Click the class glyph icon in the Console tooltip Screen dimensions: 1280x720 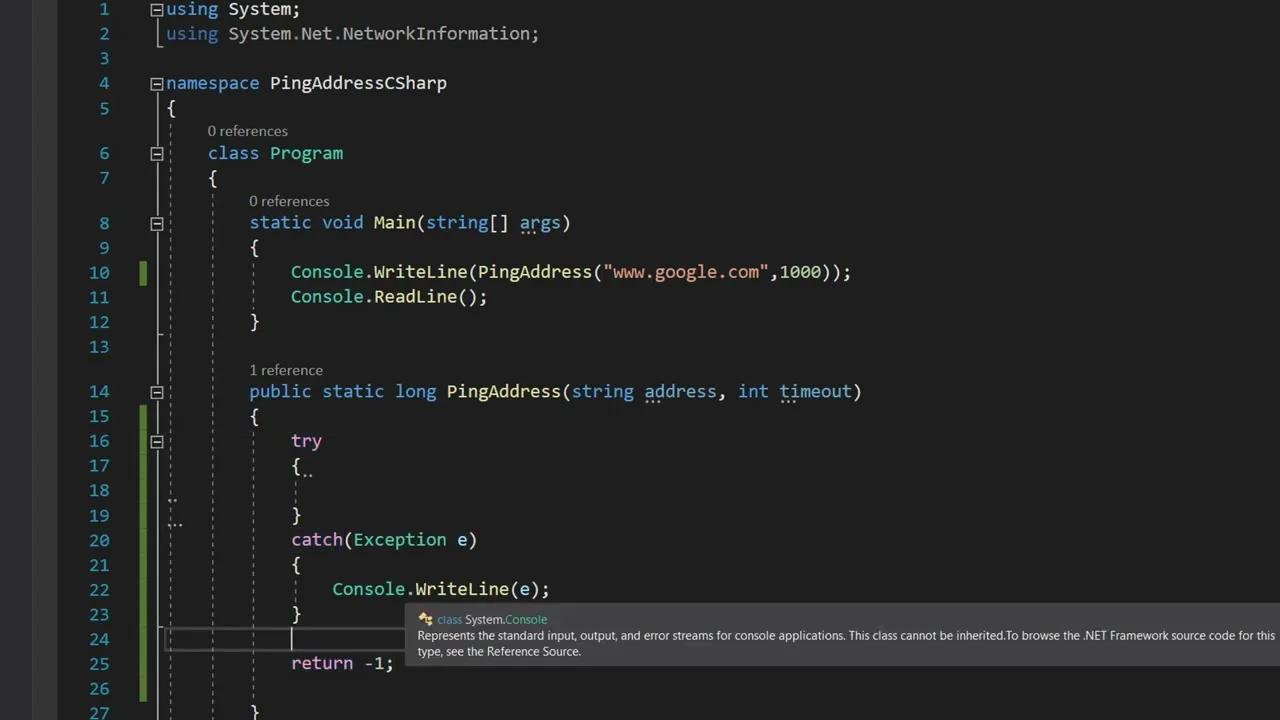(x=424, y=619)
